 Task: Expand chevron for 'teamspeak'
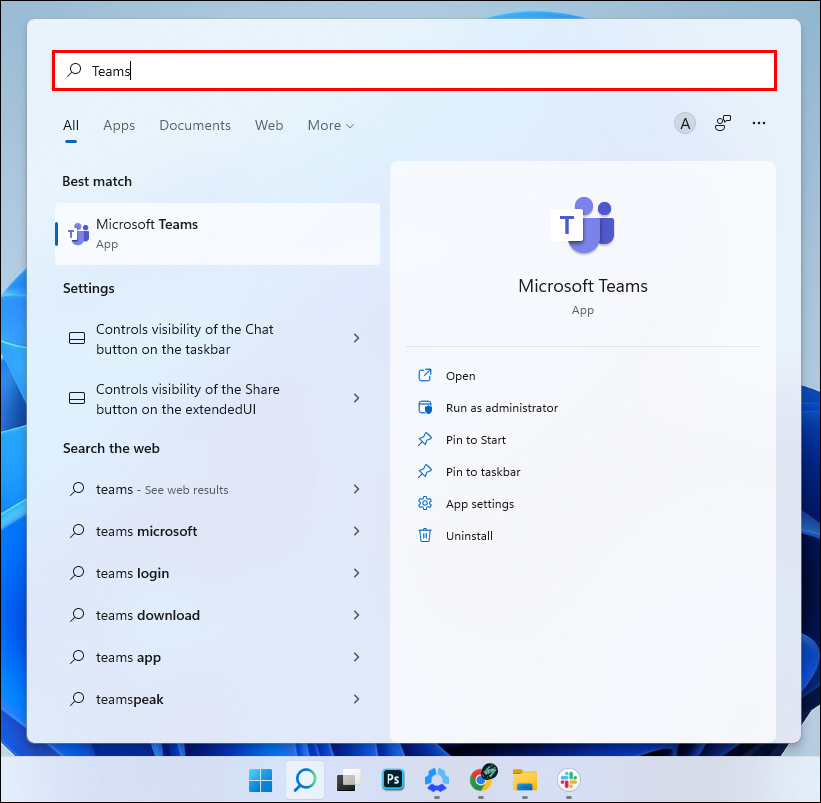tap(357, 698)
